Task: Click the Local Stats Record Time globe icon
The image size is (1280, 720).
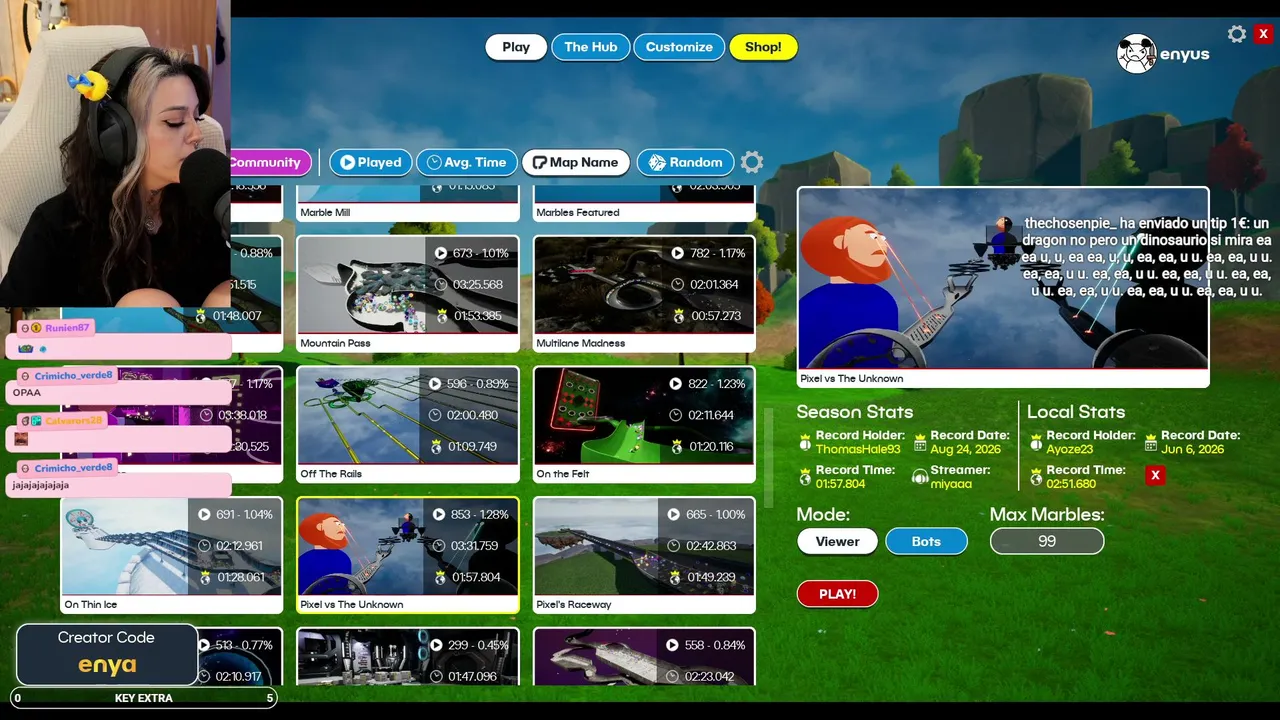Action: click(x=1036, y=477)
